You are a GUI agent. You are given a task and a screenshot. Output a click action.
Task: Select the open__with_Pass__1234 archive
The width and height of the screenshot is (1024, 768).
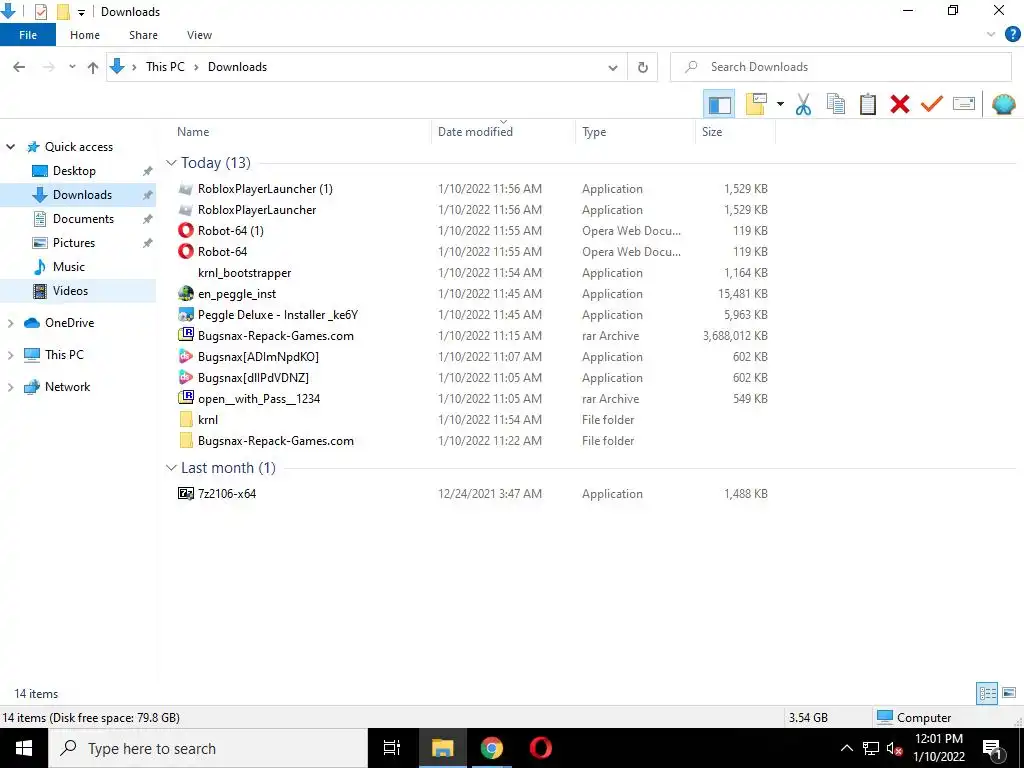coord(259,399)
